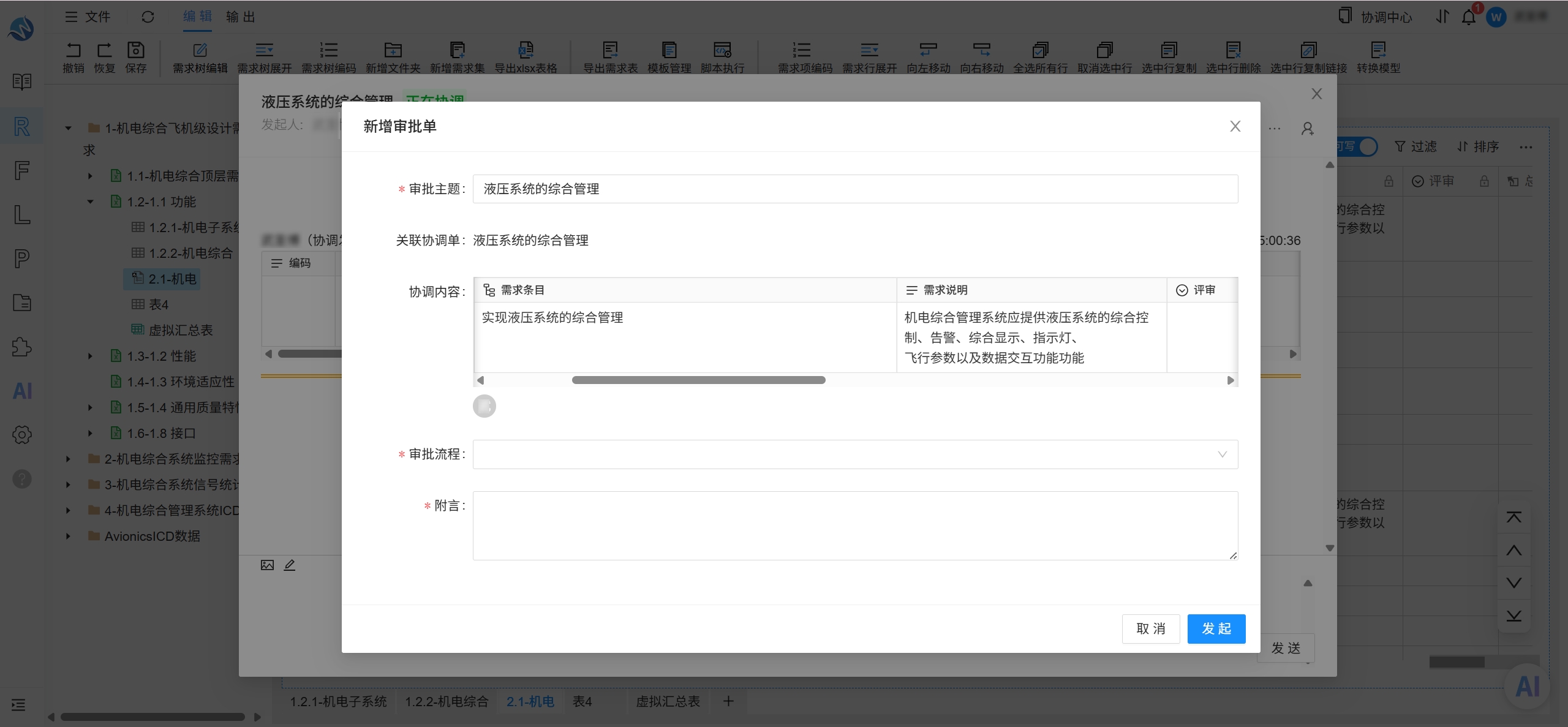Click the 审批主题 input field
Screen dimensions: 1568x727
click(x=855, y=189)
